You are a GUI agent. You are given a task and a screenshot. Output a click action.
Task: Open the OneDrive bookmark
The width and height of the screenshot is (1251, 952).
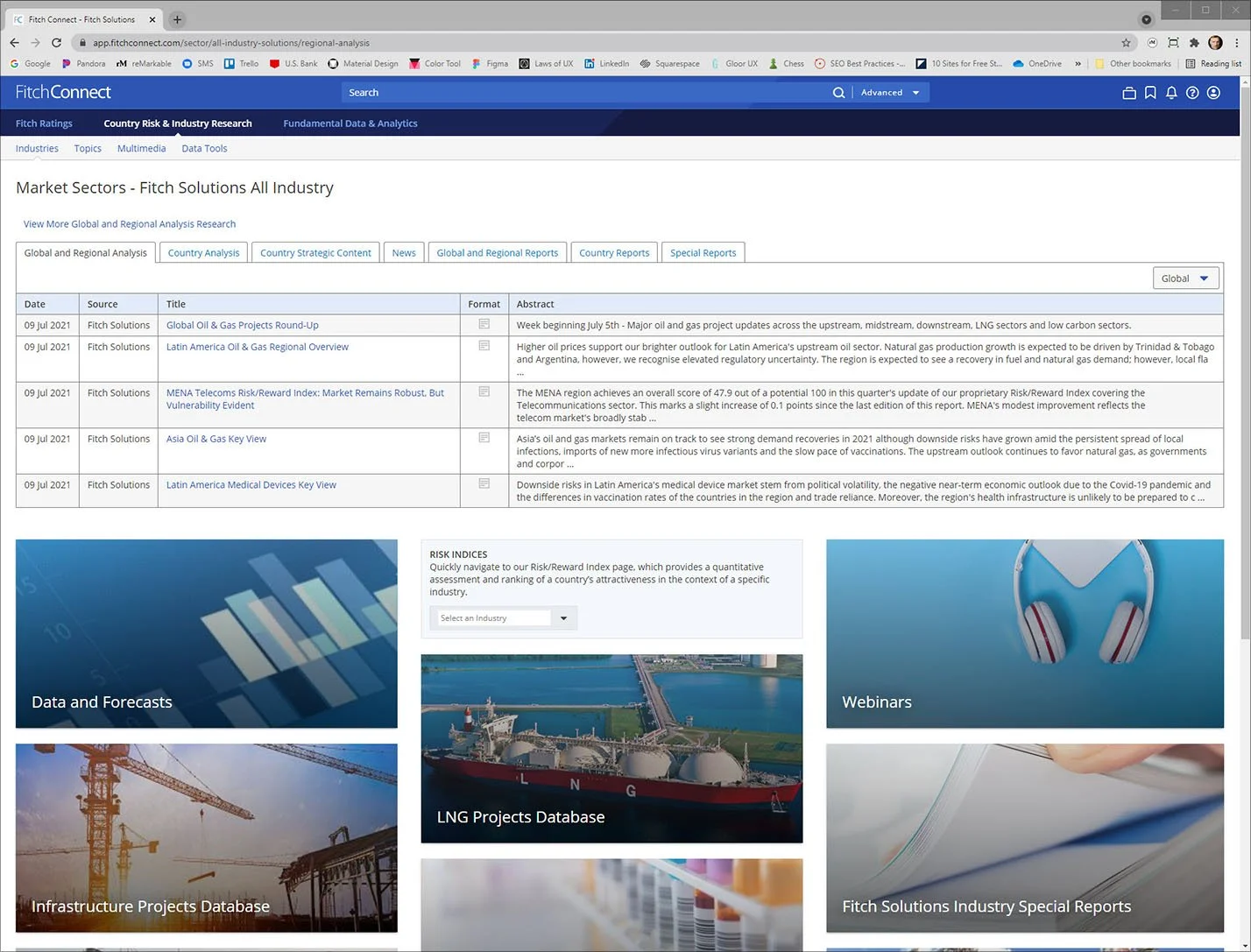1037,63
